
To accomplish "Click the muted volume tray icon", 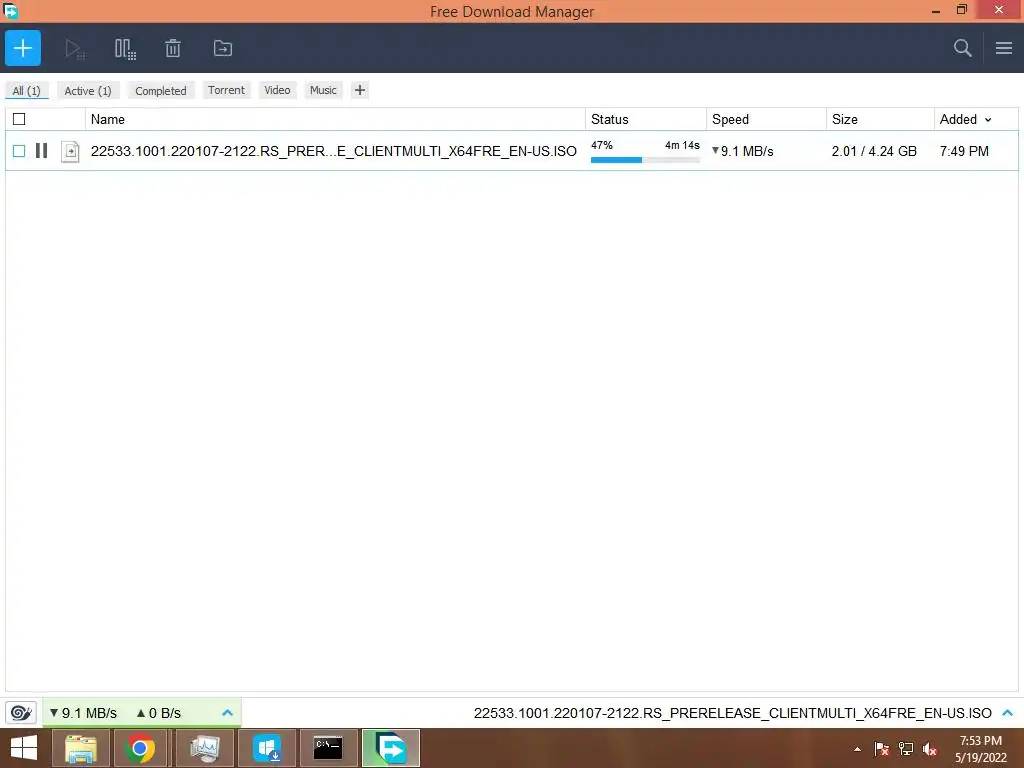I will (x=930, y=749).
